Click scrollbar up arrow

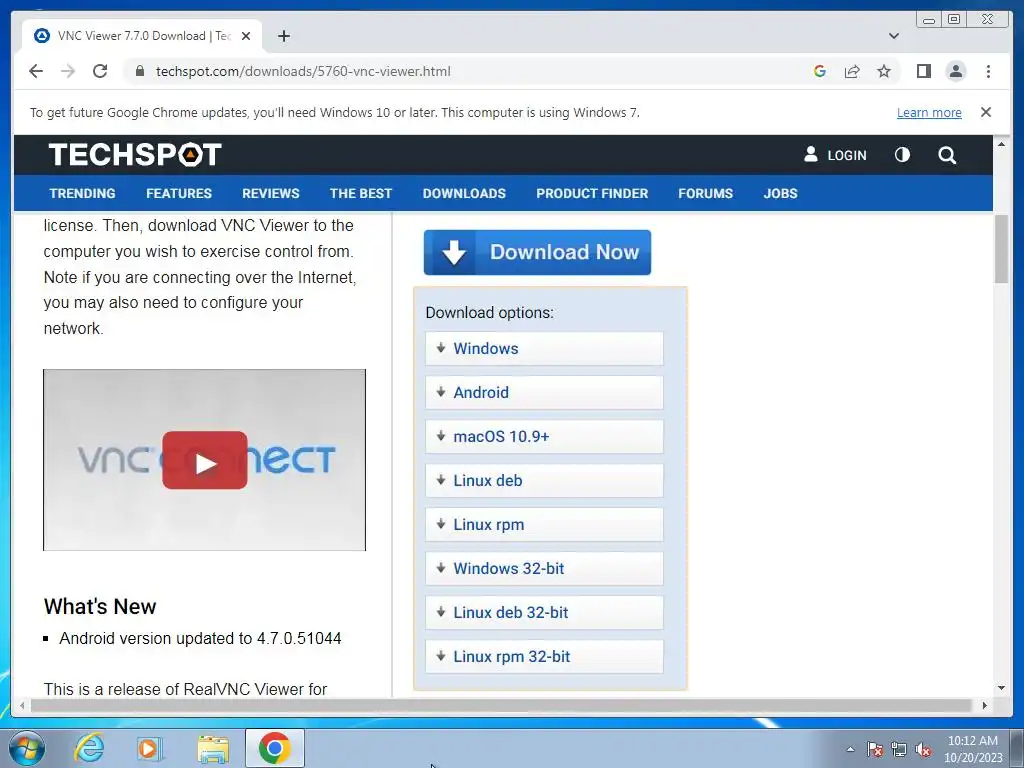click(1001, 143)
